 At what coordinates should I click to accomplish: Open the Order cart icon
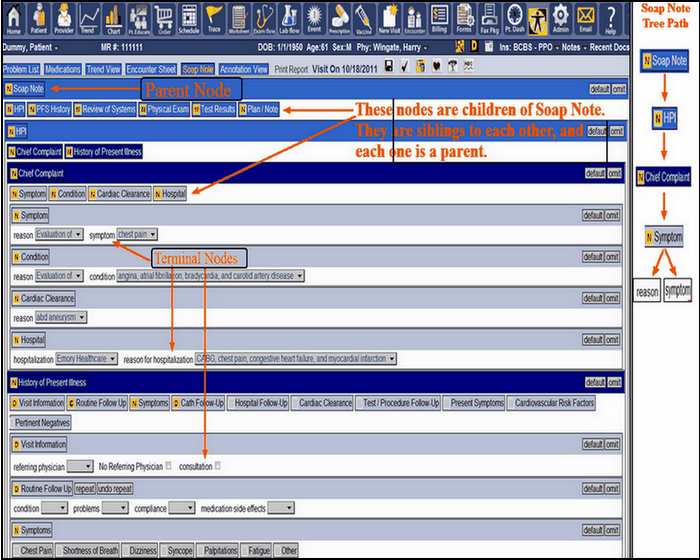coord(164,18)
